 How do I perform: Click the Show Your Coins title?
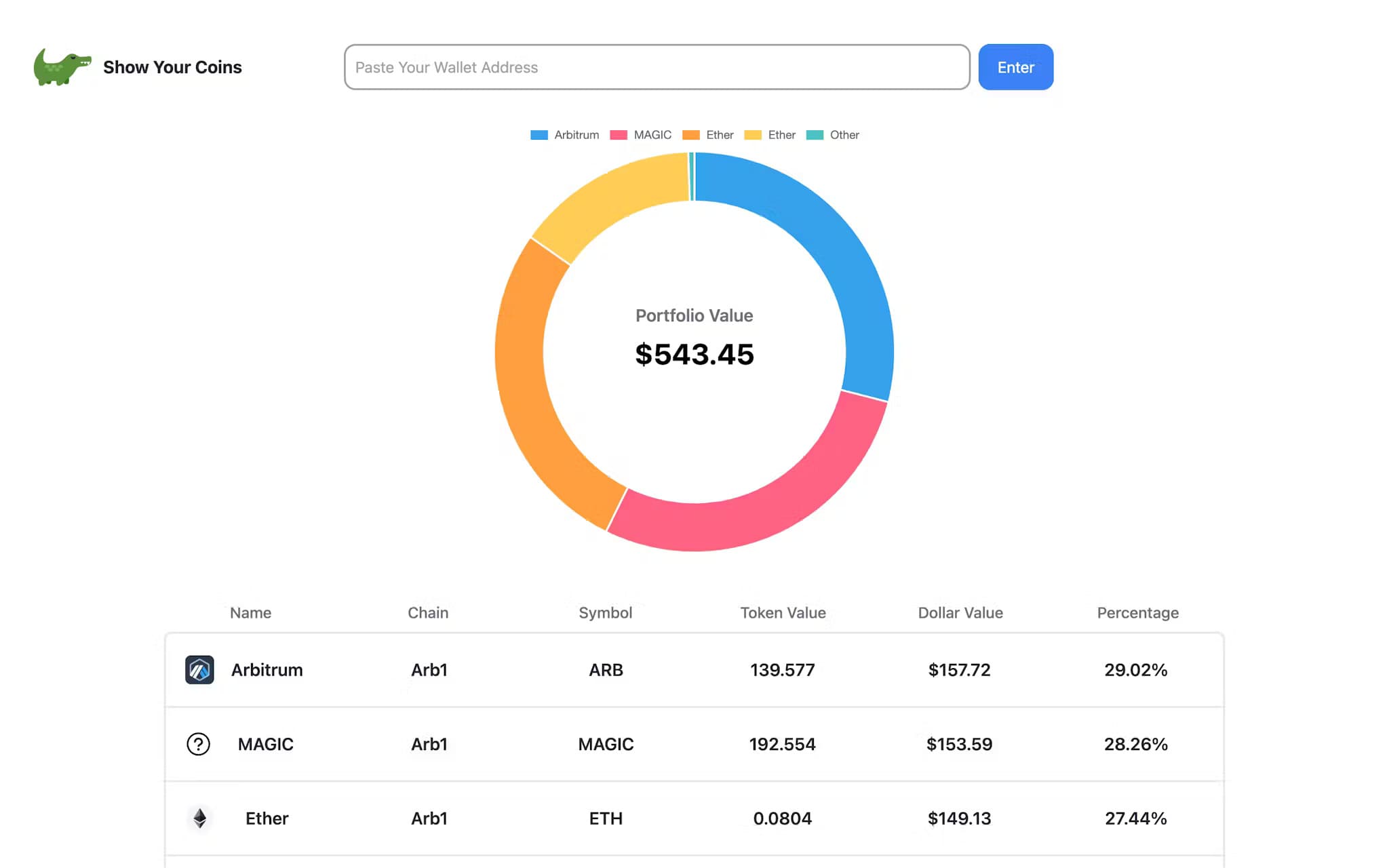(172, 66)
